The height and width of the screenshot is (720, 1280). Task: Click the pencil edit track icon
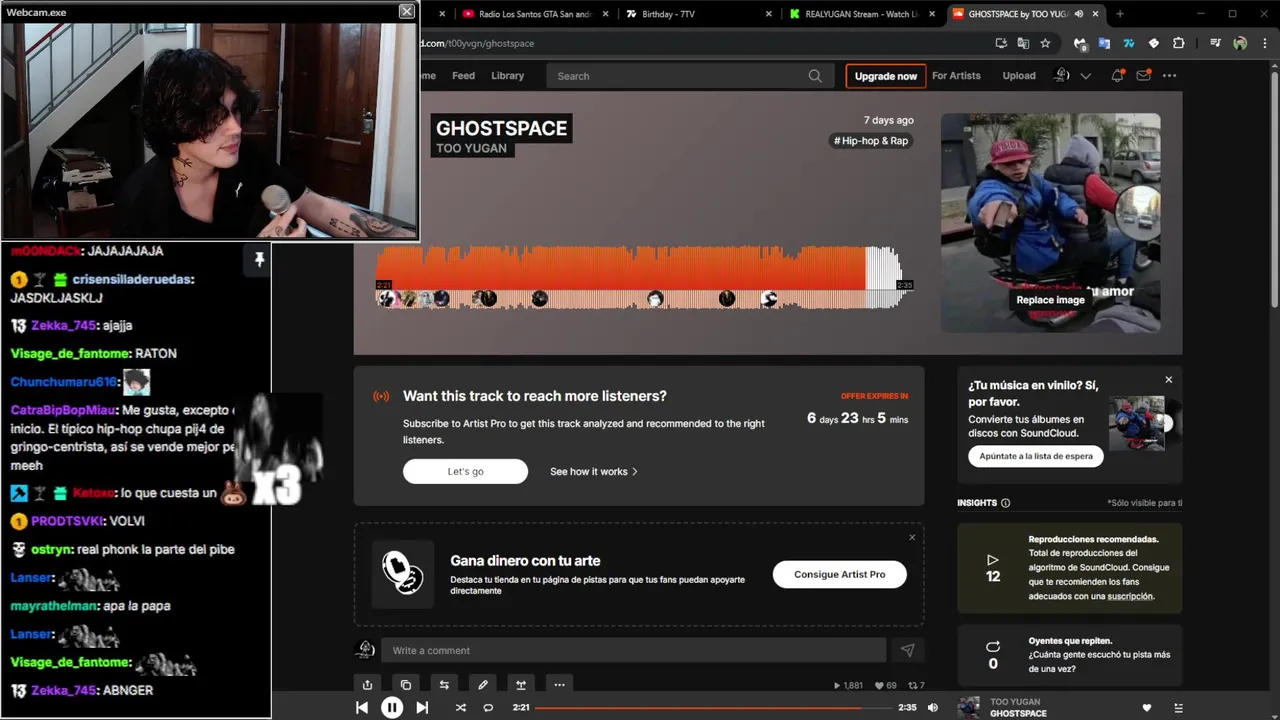point(482,685)
